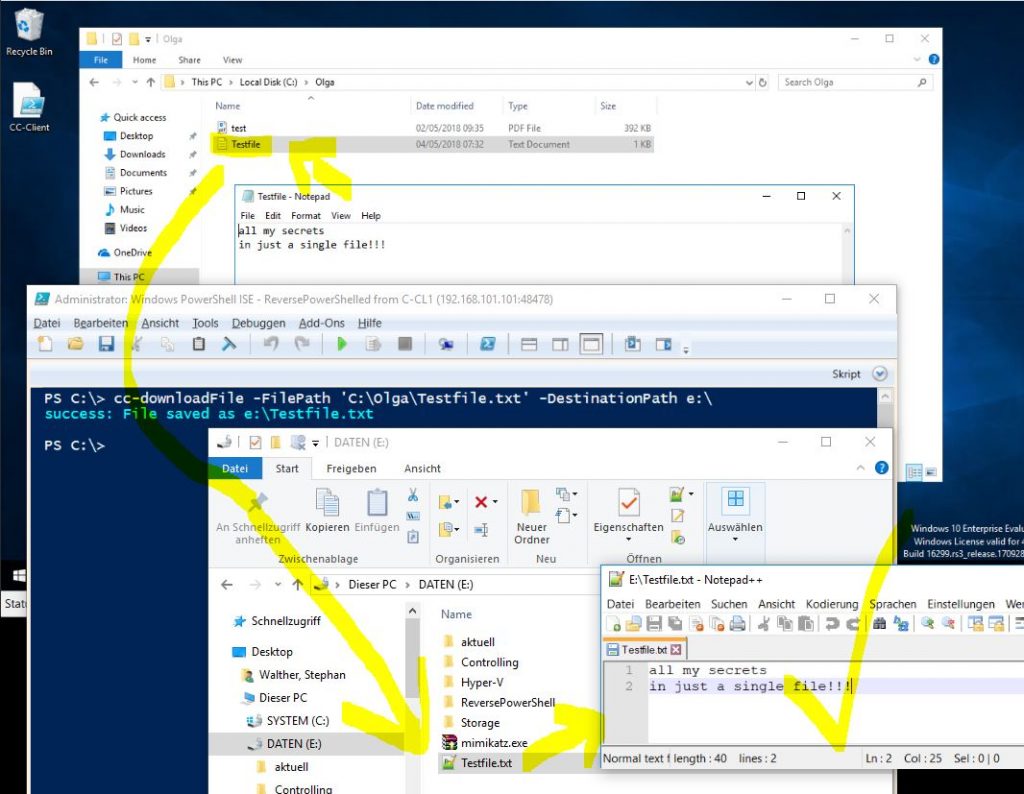The height and width of the screenshot is (794, 1024).
Task: Click Datei tab in DATEN explorer
Action: click(x=234, y=468)
